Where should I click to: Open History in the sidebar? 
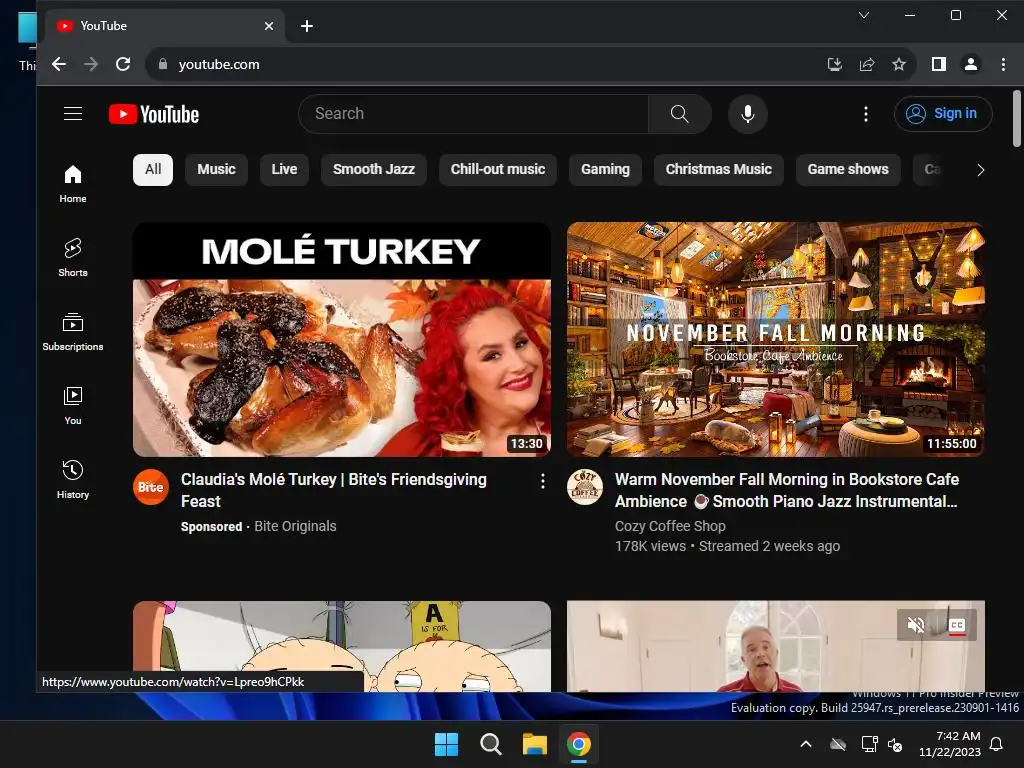click(72, 479)
